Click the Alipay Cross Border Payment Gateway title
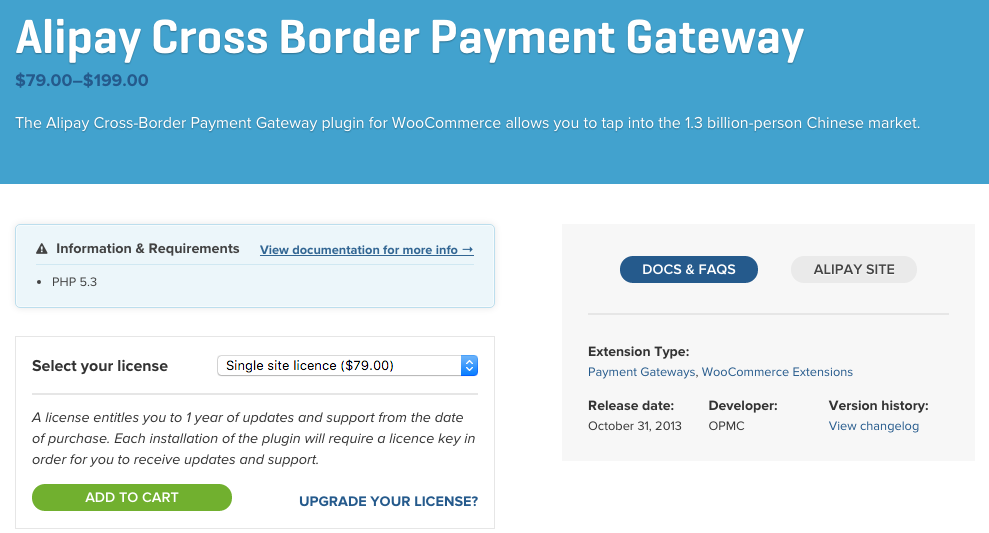This screenshot has width=989, height=533. [410, 38]
